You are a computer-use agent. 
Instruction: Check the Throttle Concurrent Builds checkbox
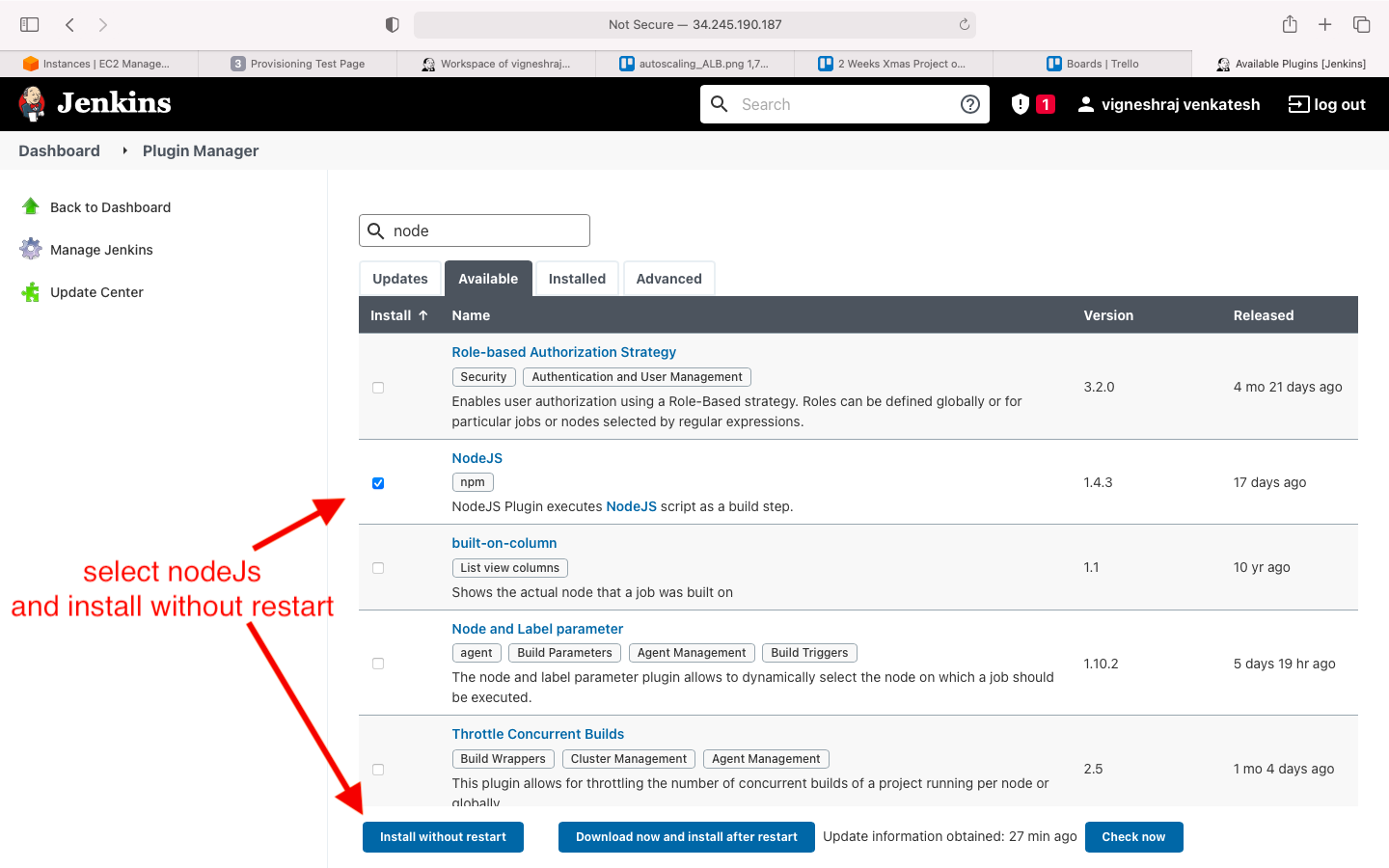(378, 770)
